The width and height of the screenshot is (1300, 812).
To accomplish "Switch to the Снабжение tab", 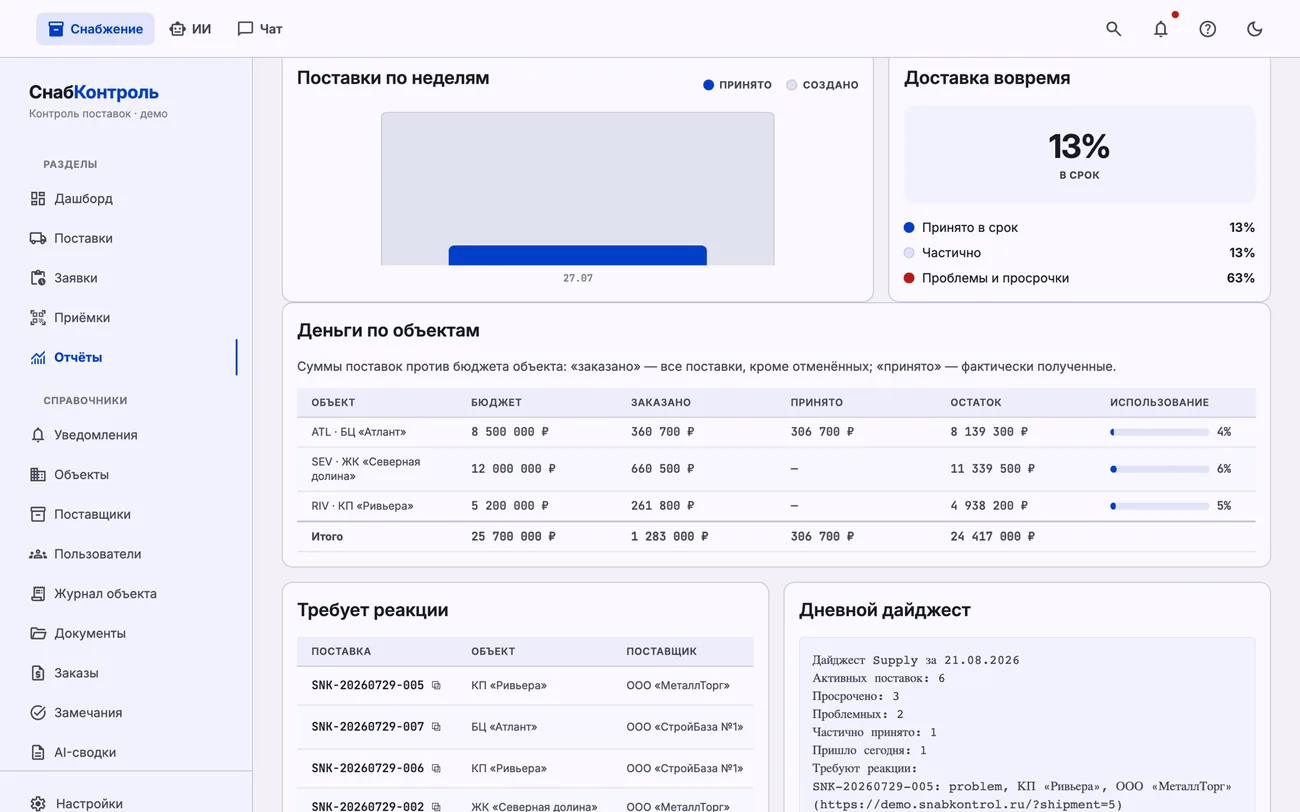I will (95, 29).
